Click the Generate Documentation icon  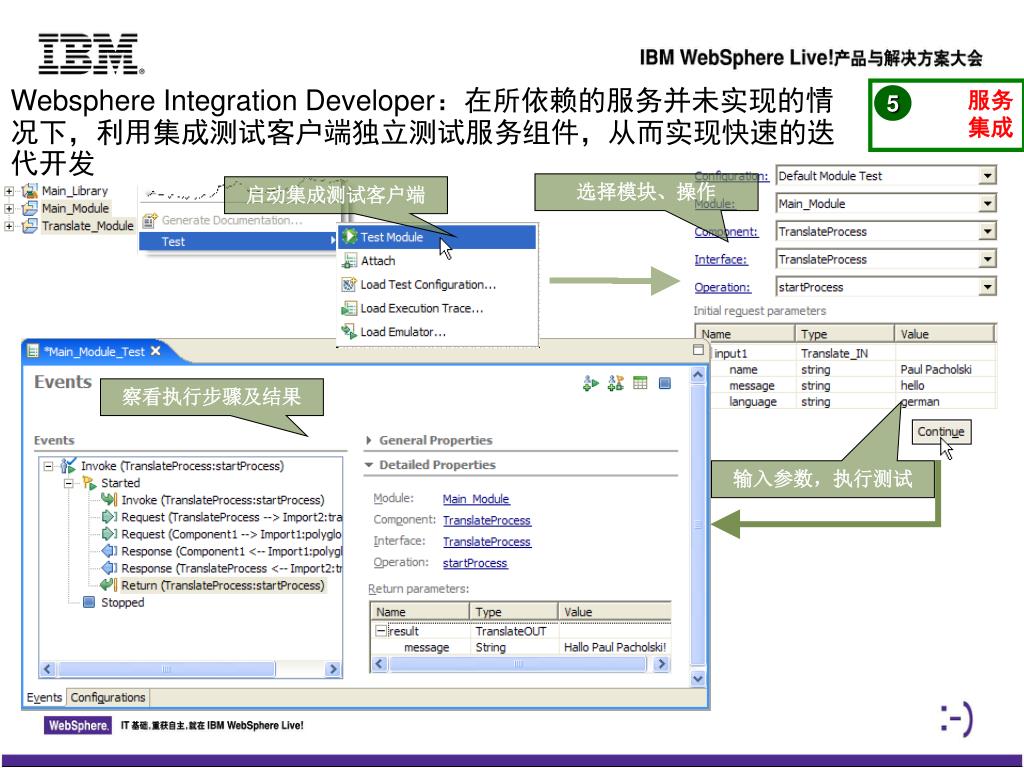[150, 220]
